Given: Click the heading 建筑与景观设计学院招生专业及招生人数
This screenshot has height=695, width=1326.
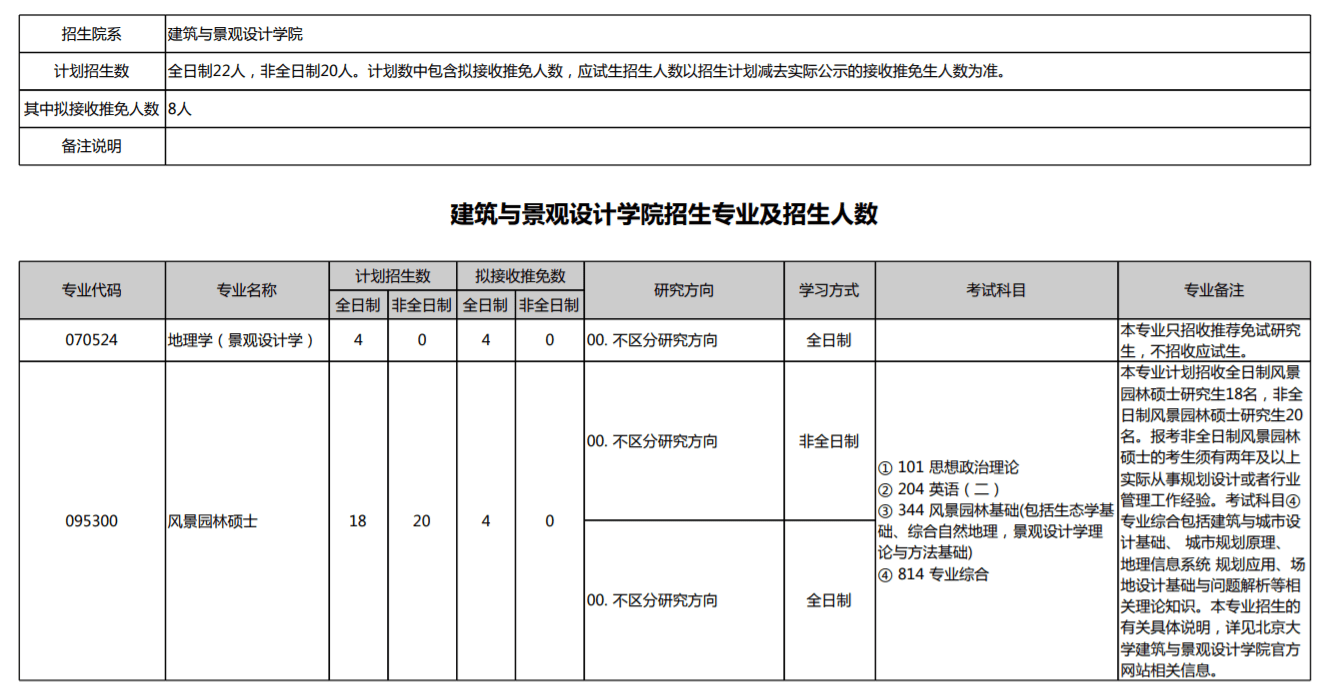Looking at the screenshot, I should pyautogui.click(x=664, y=214).
